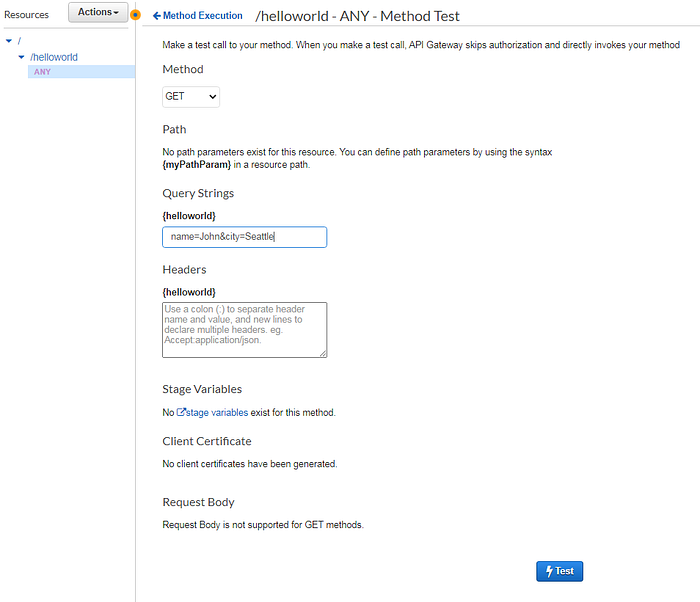
Task: Click the Request Body heading
Action: (198, 502)
